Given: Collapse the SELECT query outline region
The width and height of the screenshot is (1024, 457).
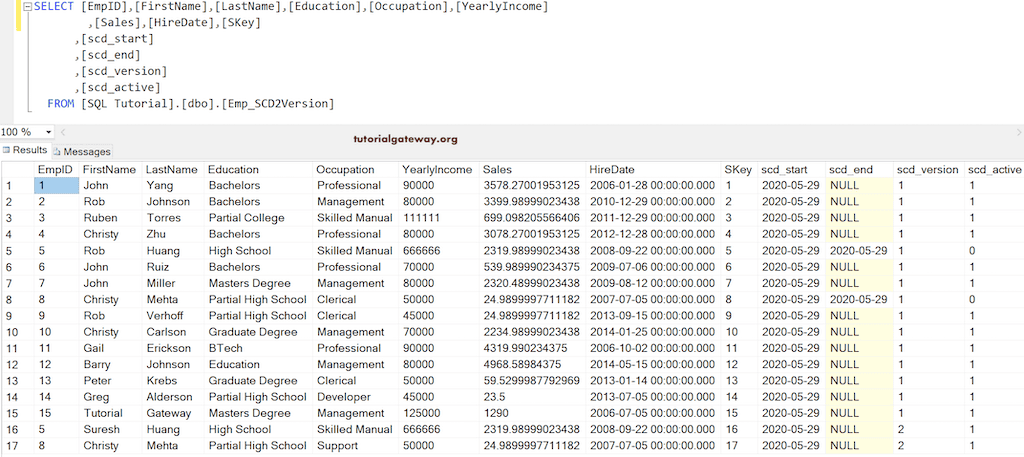Looking at the screenshot, I should coord(27,8).
